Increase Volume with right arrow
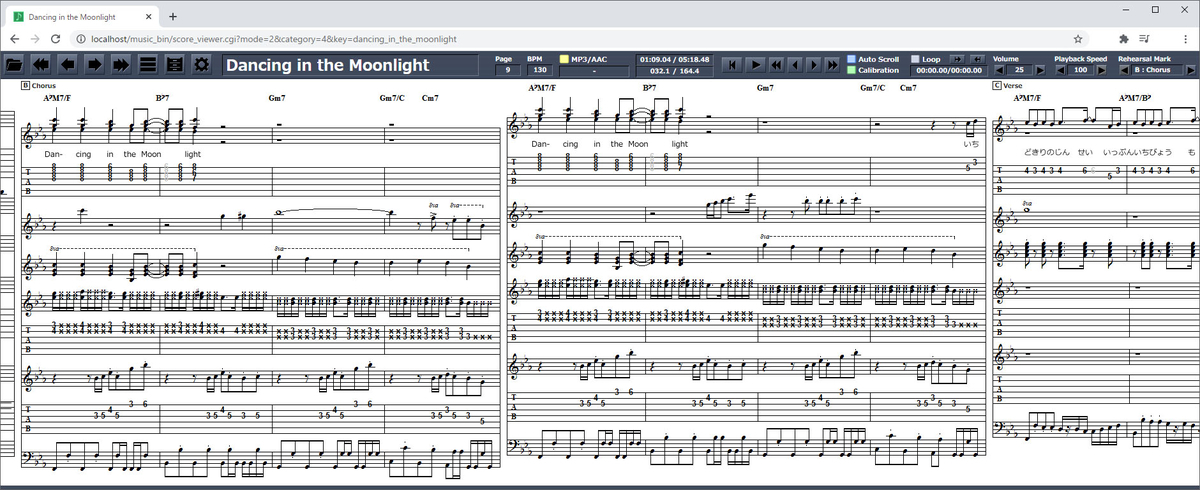The height and width of the screenshot is (490, 1200). (x=1039, y=71)
